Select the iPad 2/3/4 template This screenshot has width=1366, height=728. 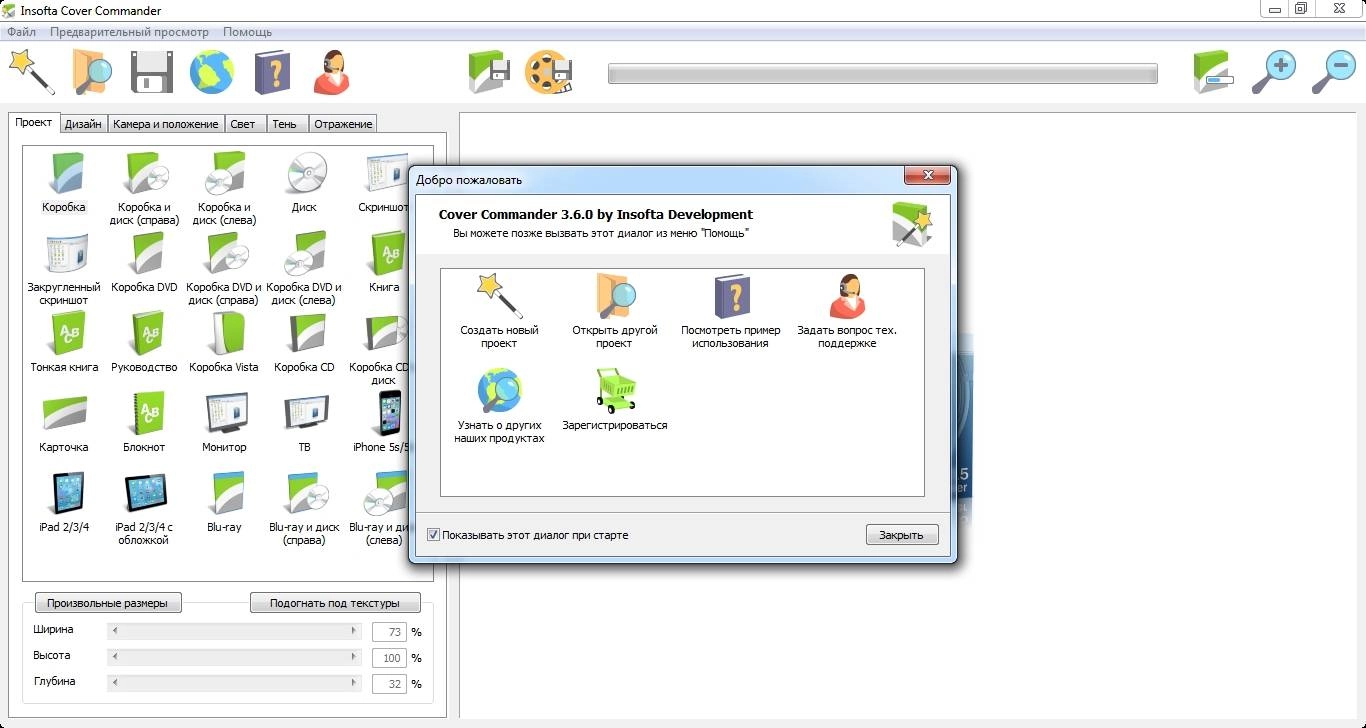64,502
